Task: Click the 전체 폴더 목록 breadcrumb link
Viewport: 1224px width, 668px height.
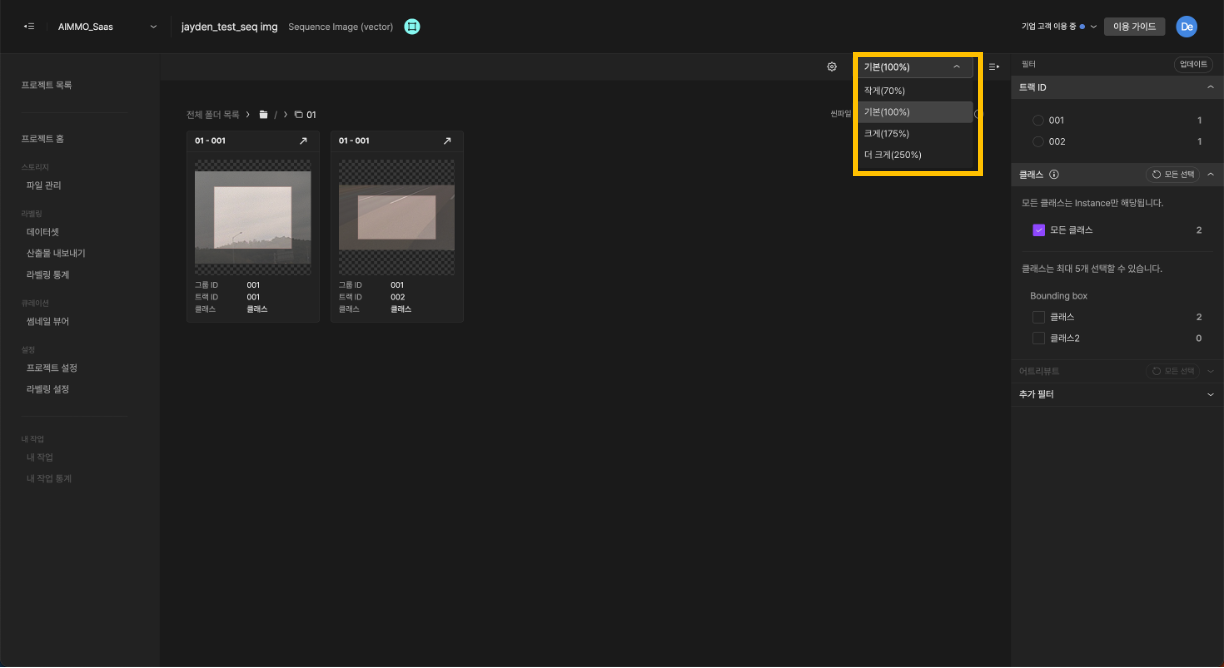Action: 212,115
